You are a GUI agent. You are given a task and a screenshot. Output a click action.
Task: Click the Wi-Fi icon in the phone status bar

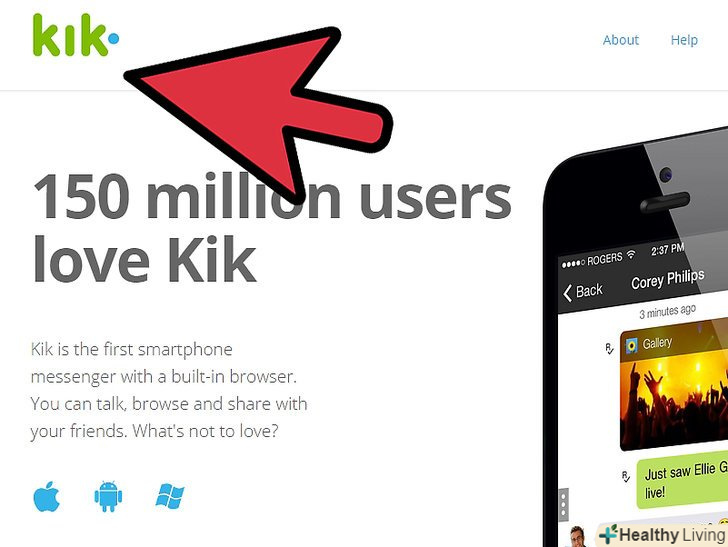coord(630,254)
